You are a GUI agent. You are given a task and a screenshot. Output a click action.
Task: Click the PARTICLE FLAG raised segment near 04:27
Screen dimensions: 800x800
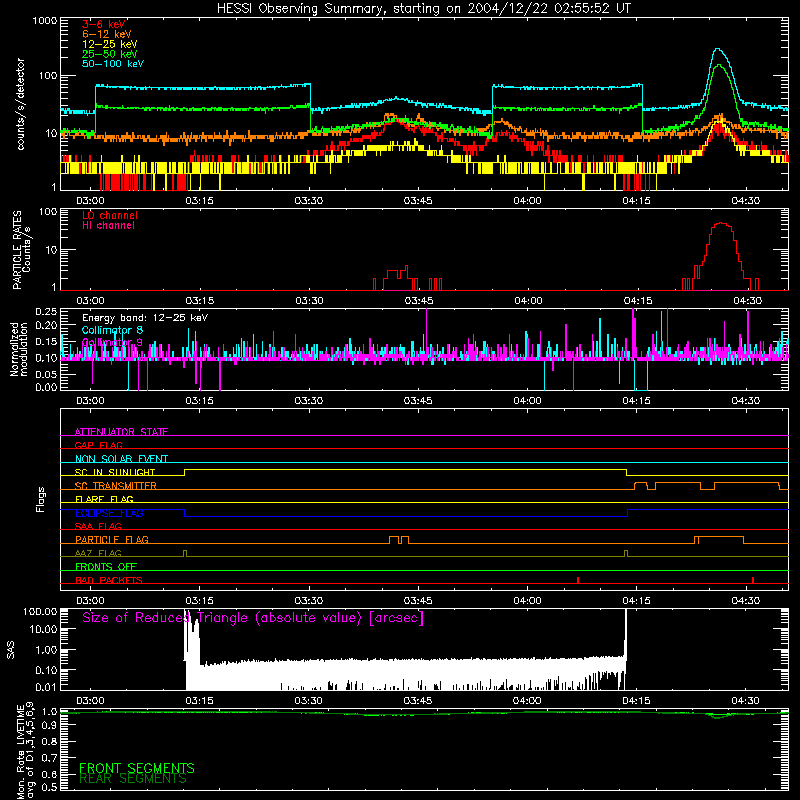[719, 537]
